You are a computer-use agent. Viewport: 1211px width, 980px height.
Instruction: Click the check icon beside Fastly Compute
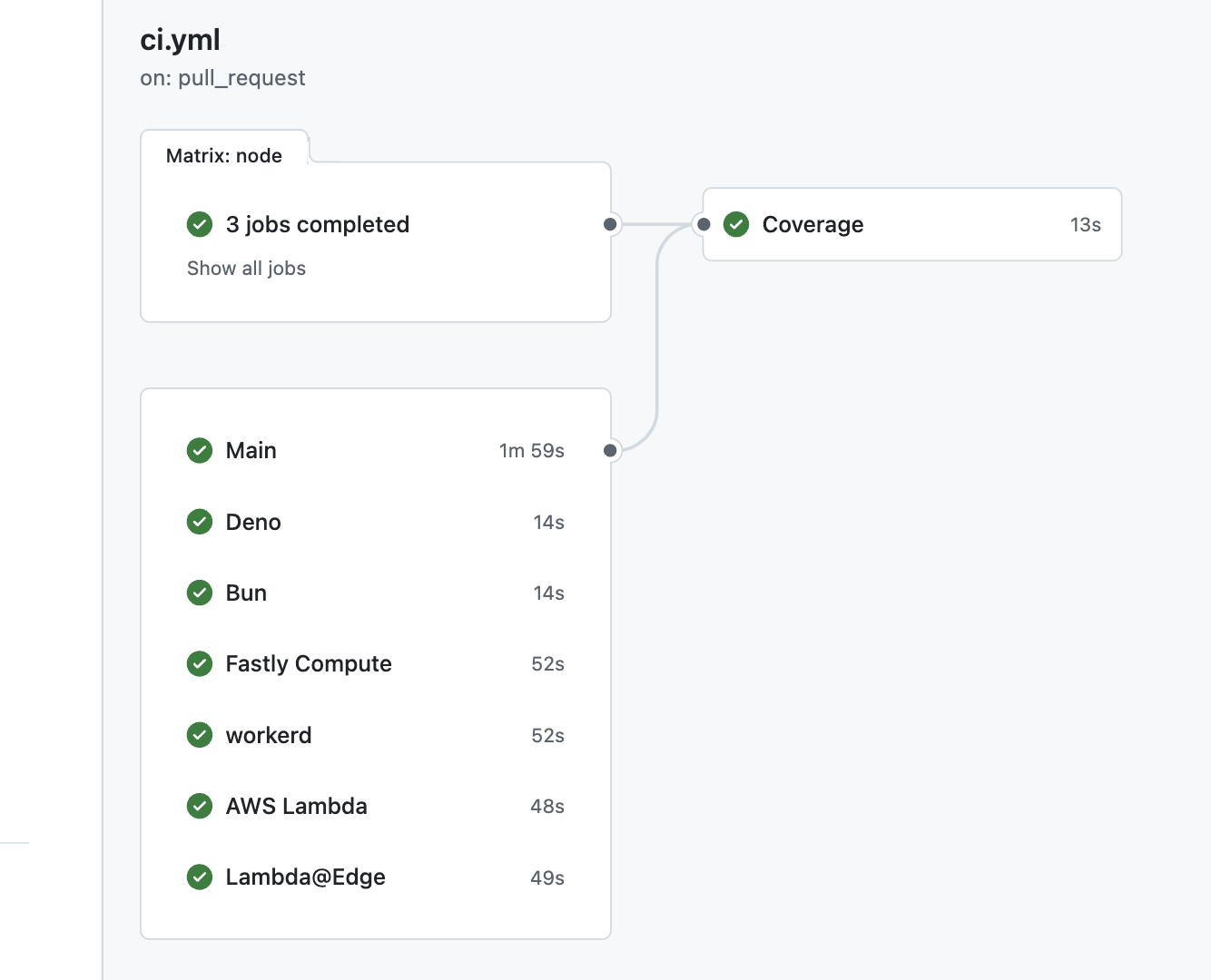coord(200,663)
